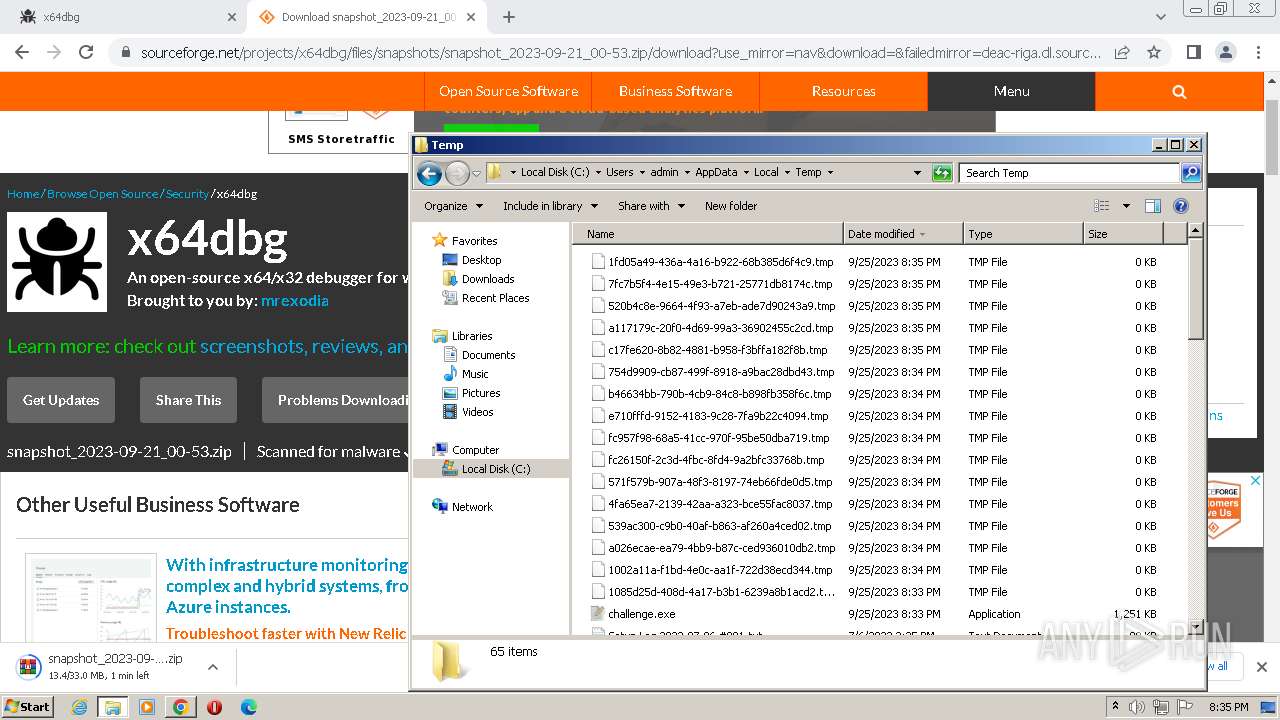Open the SourceForge Menu item
The width and height of the screenshot is (1280, 720).
click(x=1011, y=91)
